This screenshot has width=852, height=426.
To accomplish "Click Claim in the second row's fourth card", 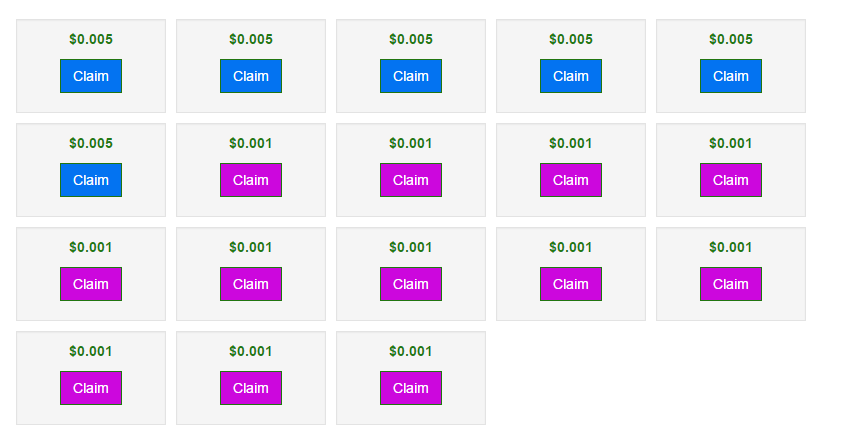I will 571,180.
